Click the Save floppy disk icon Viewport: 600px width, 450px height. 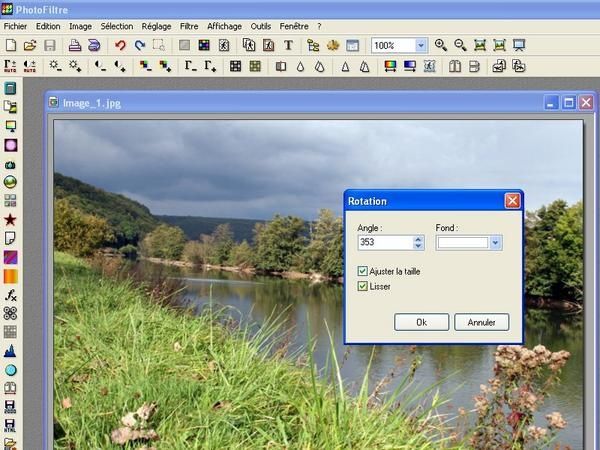tap(50, 45)
